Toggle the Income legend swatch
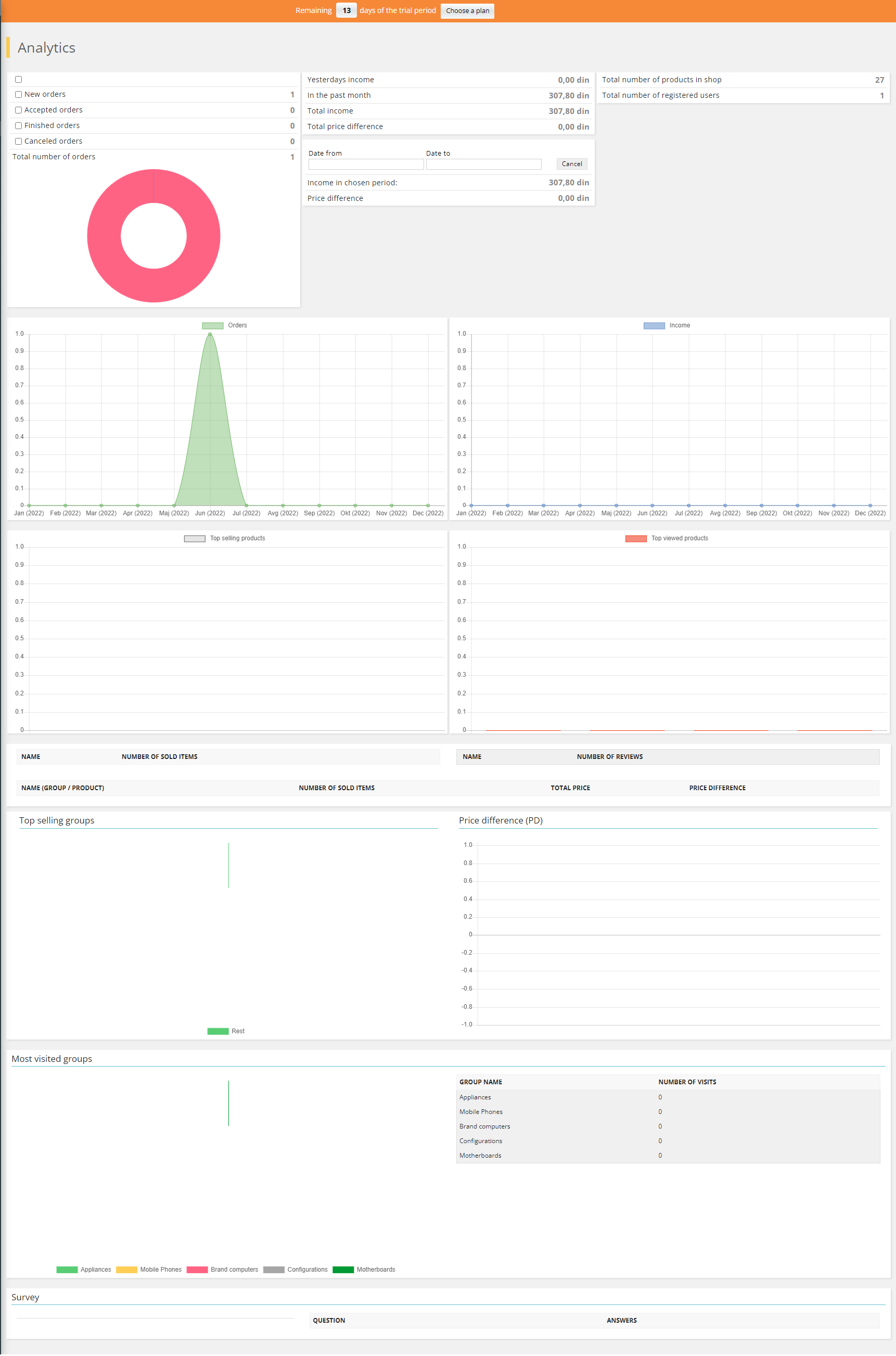The image size is (896, 1356). [654, 326]
